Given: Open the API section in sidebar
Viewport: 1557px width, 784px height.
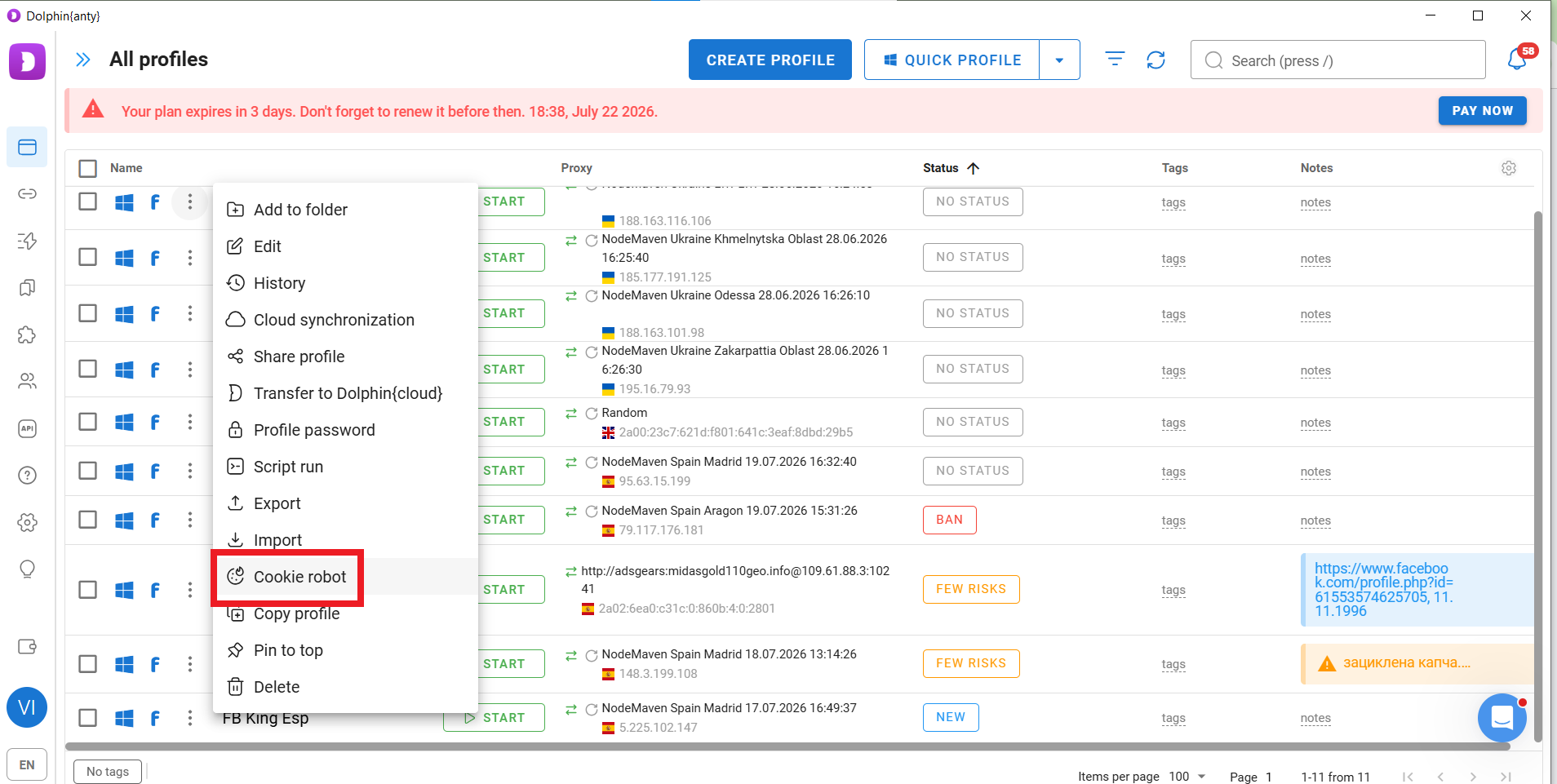Looking at the screenshot, I should coord(27,428).
